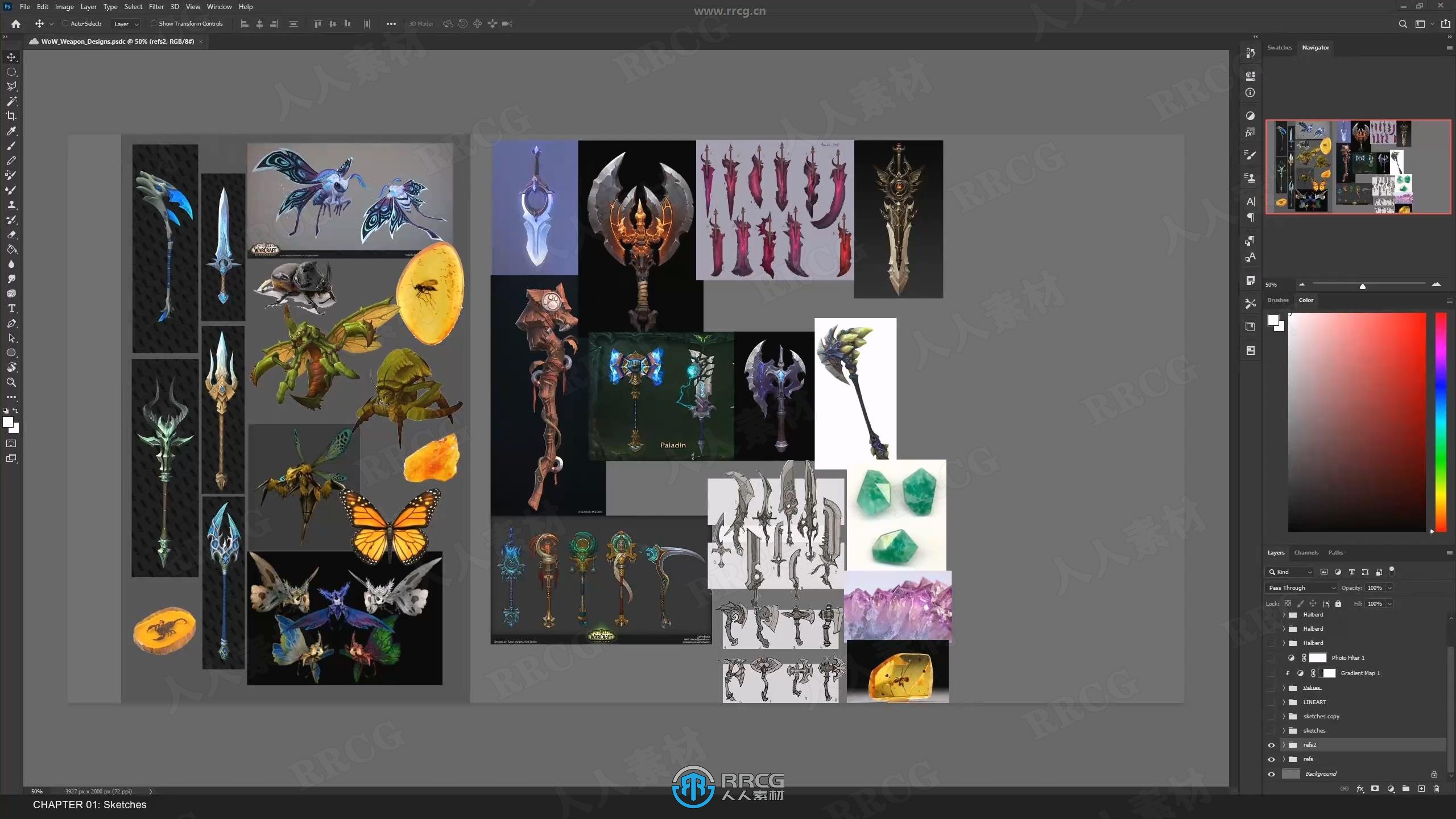Select the Smudge finger tool

point(11,279)
